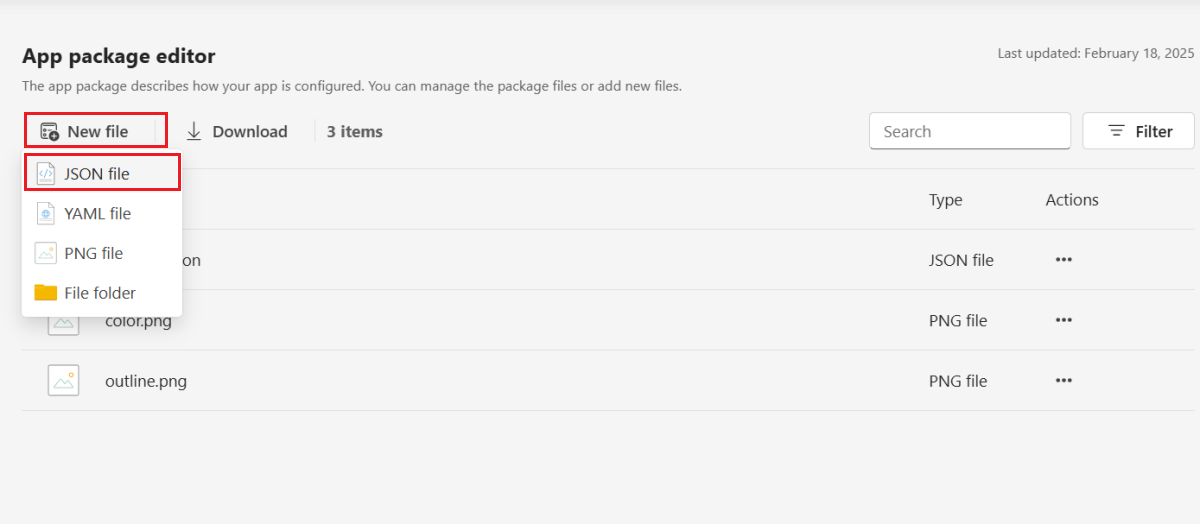Viewport: 1200px width, 524px height.
Task: Click the Last updated date text
Action: 1096,53
